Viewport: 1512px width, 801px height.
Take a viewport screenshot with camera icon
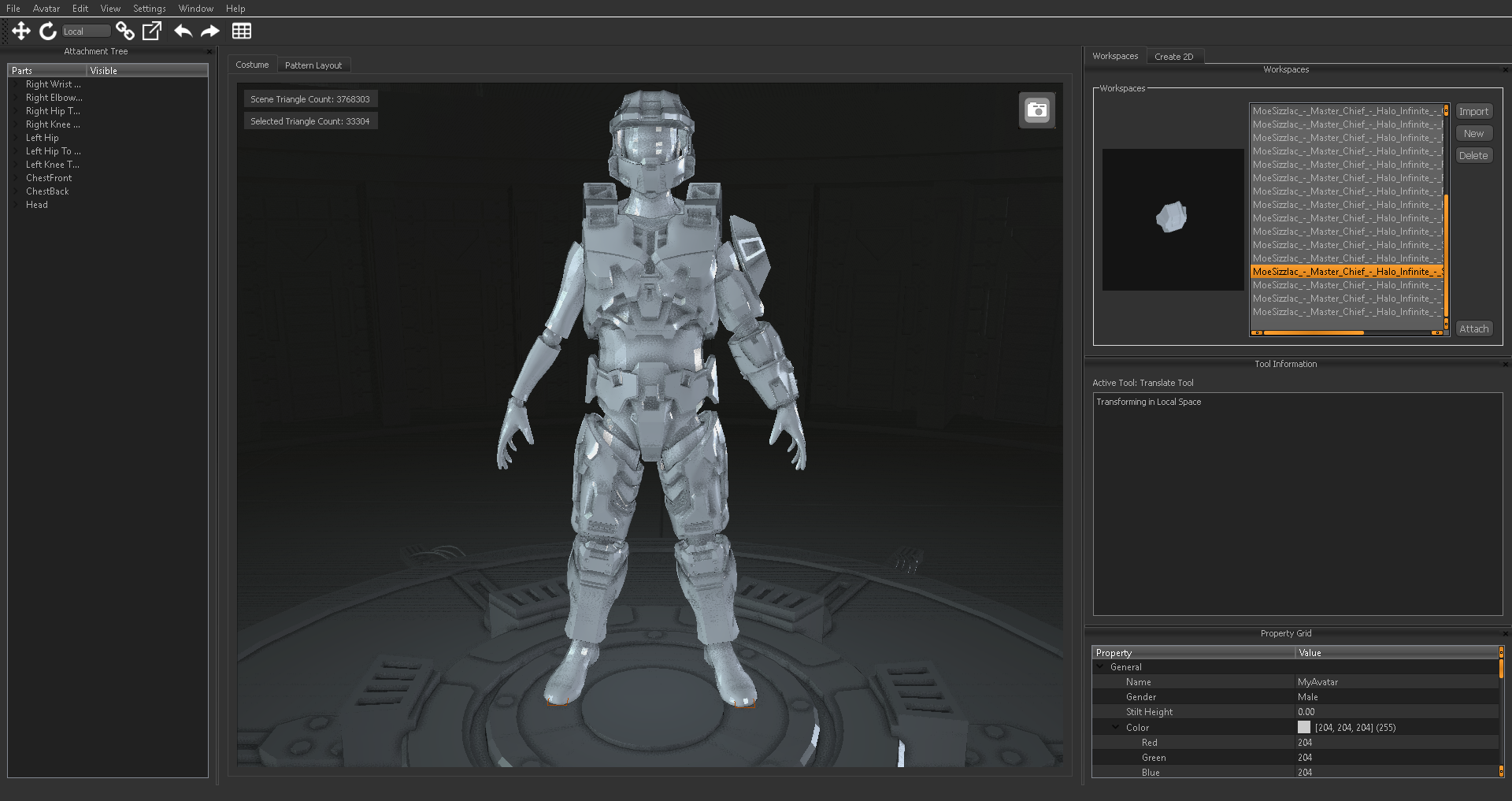tap(1037, 110)
